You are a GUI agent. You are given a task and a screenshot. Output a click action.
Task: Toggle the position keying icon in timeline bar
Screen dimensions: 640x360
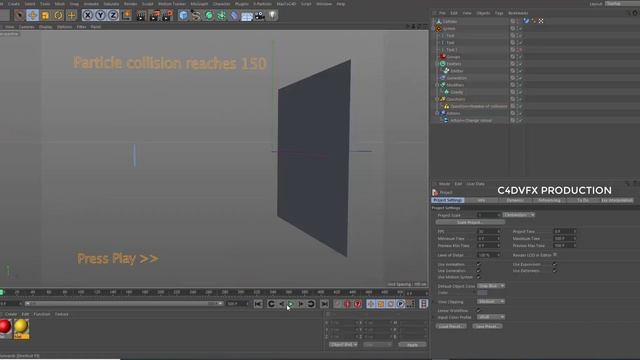coord(371,304)
